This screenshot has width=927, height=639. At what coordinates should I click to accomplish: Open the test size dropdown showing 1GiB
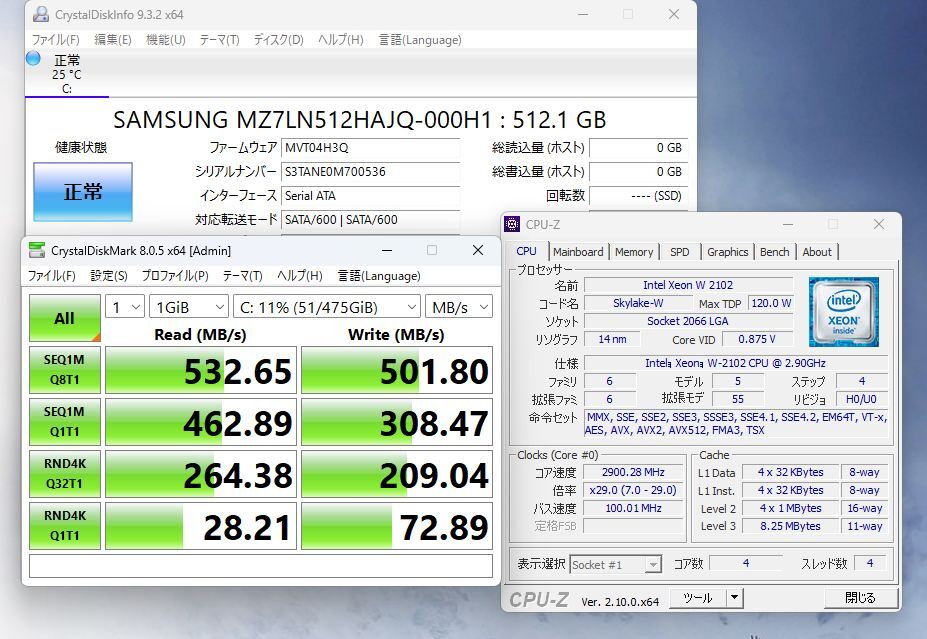(189, 307)
